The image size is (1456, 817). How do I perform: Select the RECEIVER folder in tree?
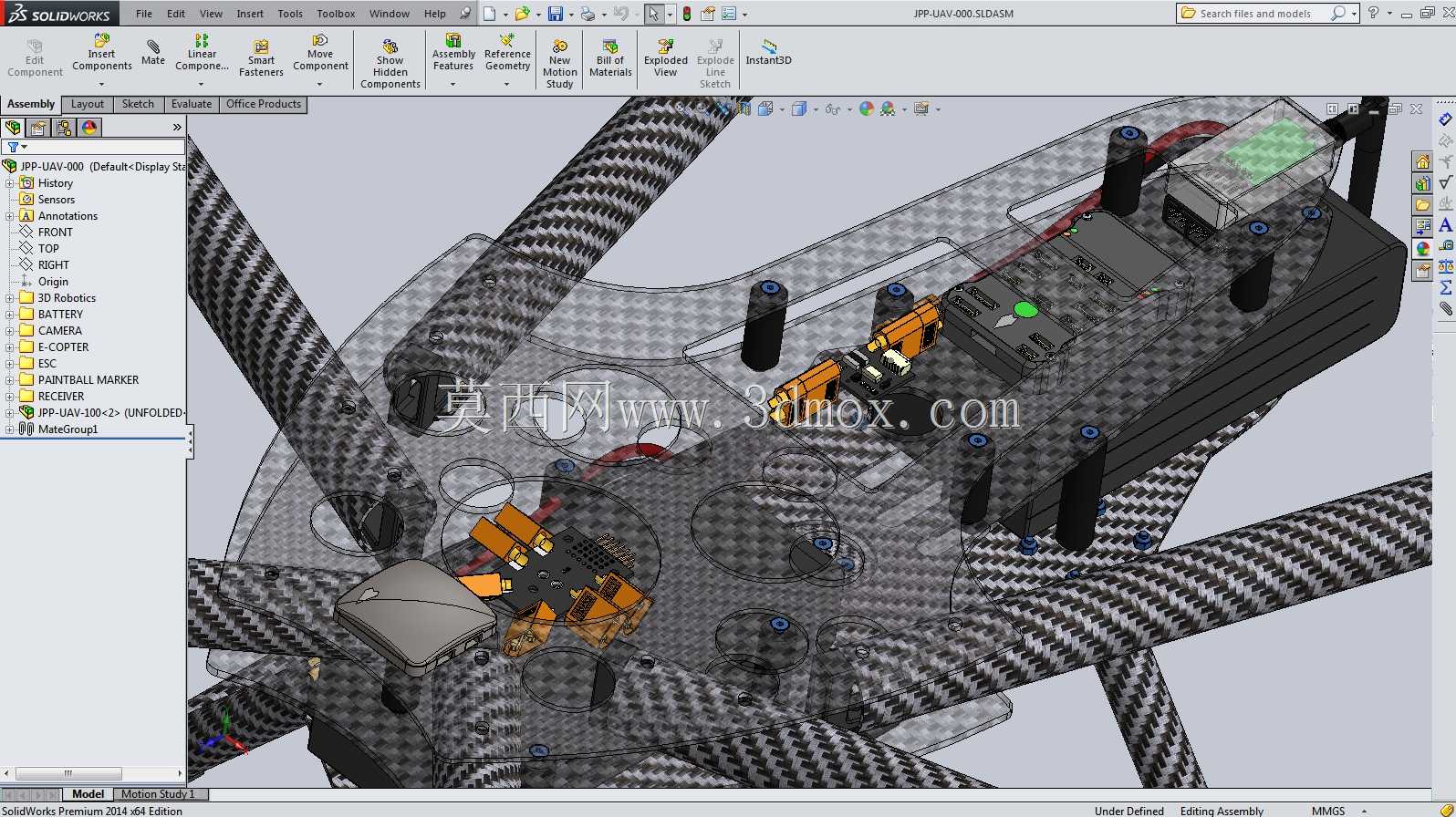click(x=61, y=397)
